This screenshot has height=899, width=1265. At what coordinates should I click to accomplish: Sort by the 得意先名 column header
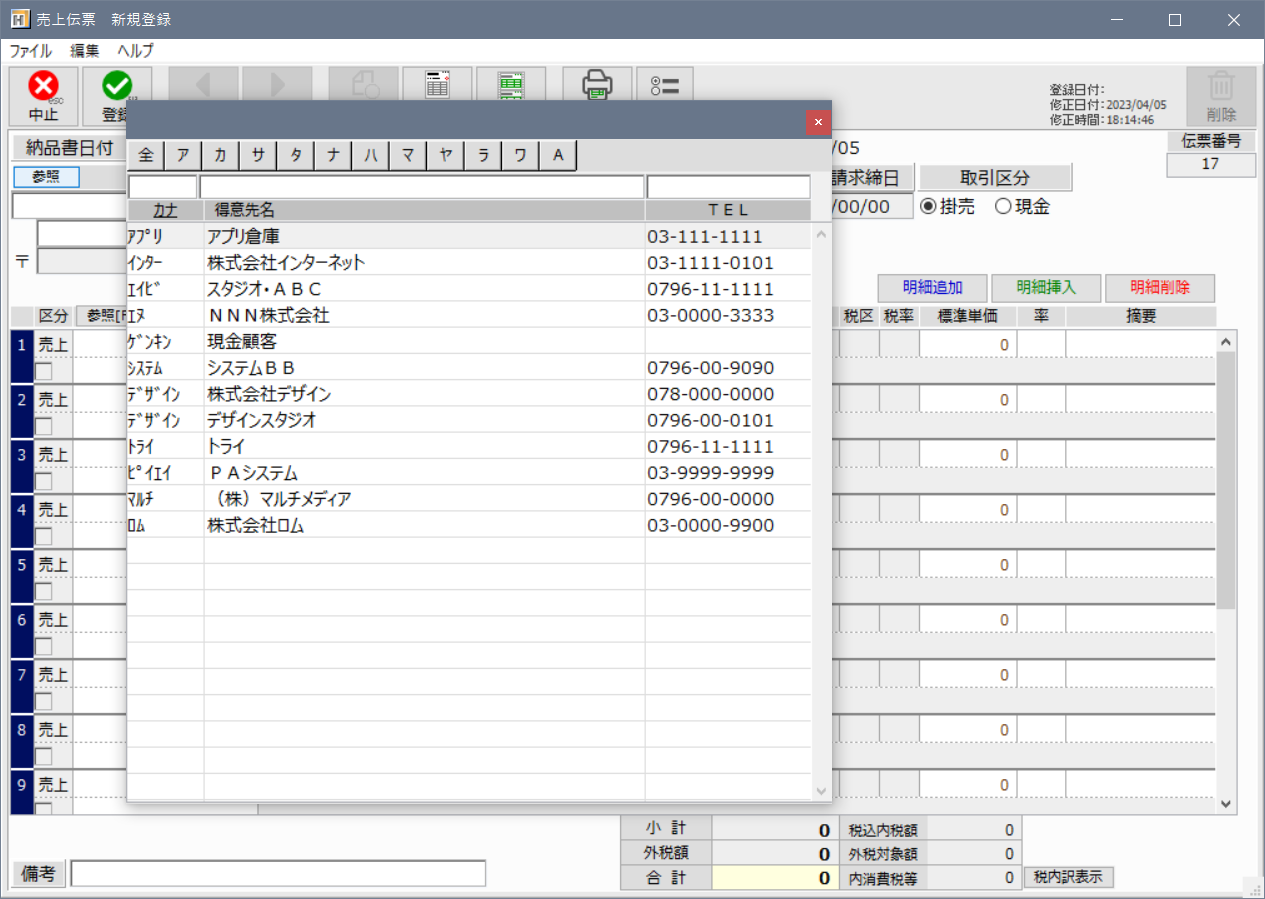[425, 211]
